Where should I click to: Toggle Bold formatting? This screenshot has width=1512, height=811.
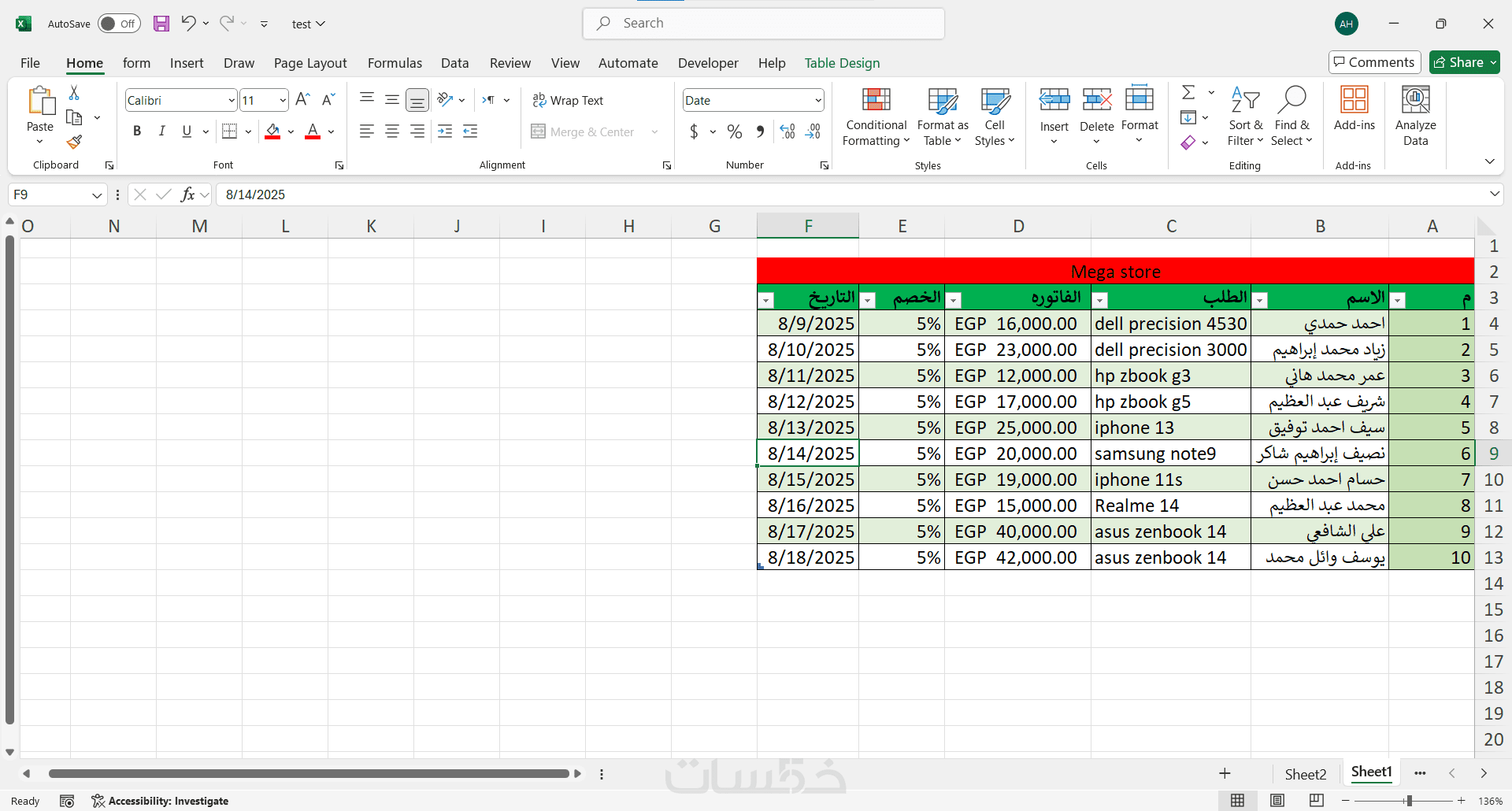click(137, 131)
